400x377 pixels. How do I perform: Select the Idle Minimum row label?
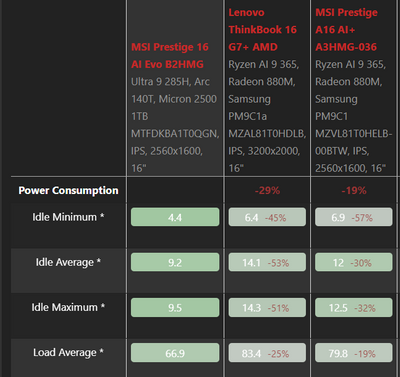click(x=68, y=217)
